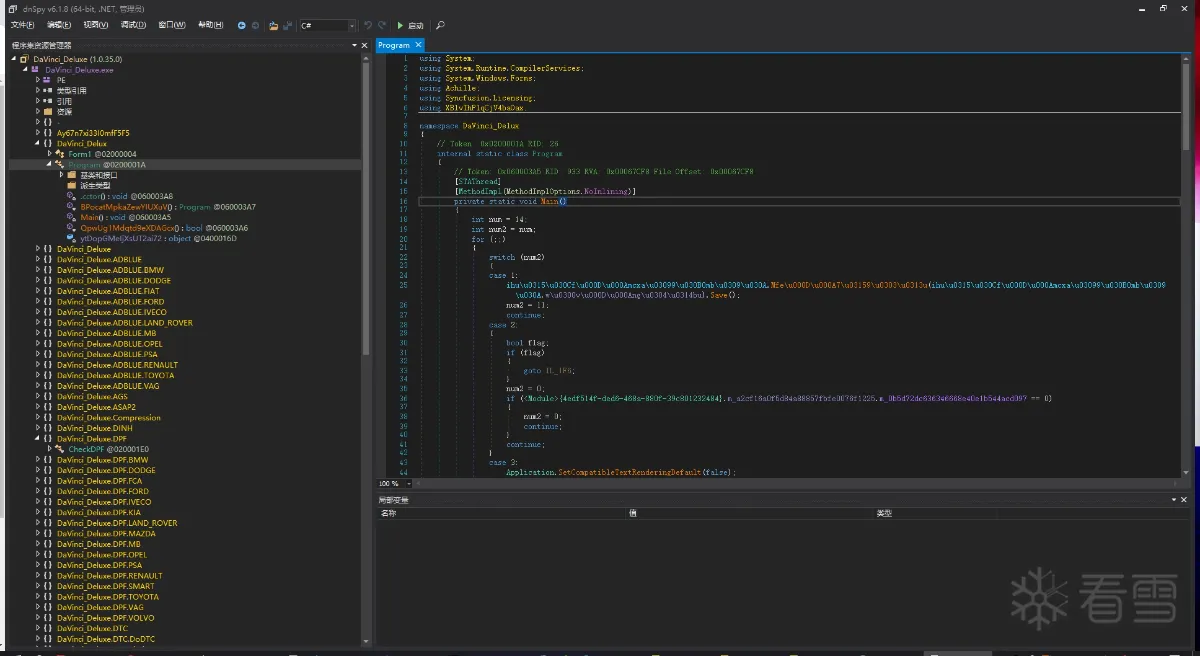Click the redo icon in toolbar
1200x656 pixels.
point(382,25)
